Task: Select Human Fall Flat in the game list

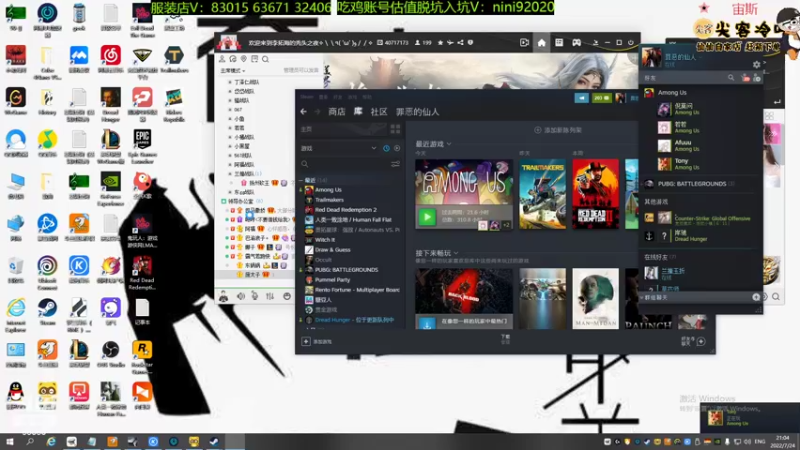Action: [353, 220]
